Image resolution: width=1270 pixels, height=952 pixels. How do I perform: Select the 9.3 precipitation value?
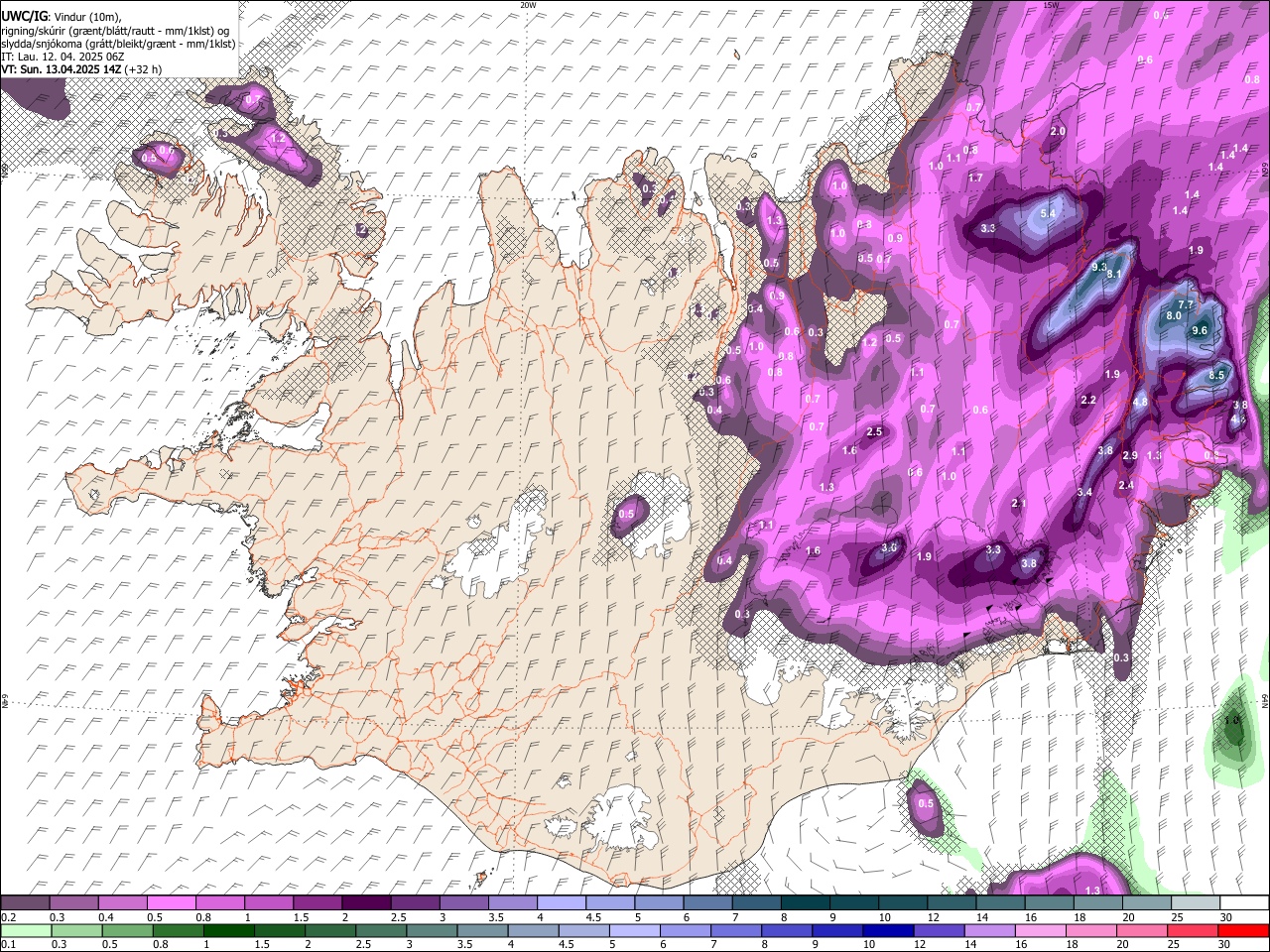(1099, 267)
